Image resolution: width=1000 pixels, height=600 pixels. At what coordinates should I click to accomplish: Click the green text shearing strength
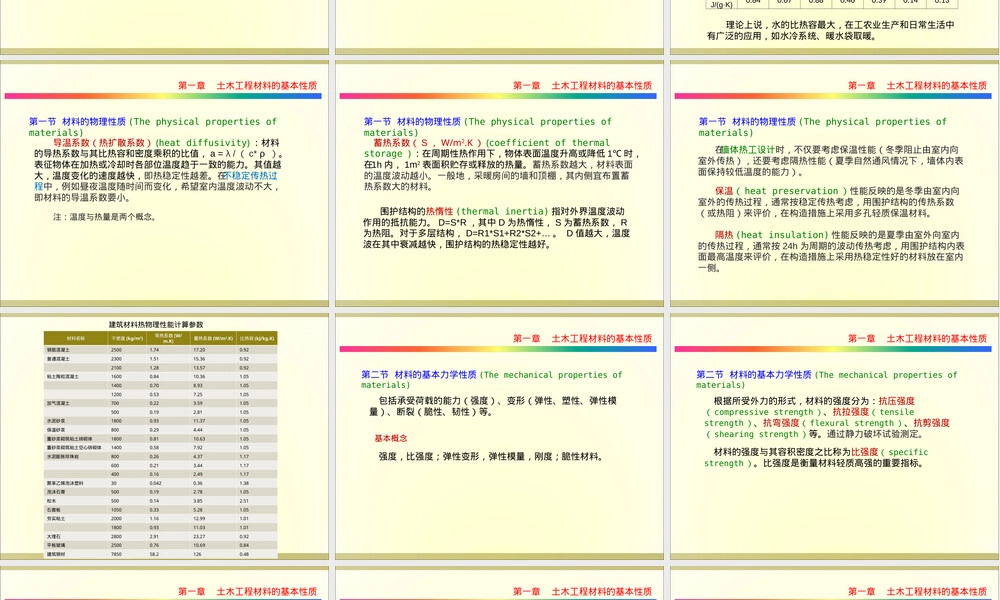point(756,434)
